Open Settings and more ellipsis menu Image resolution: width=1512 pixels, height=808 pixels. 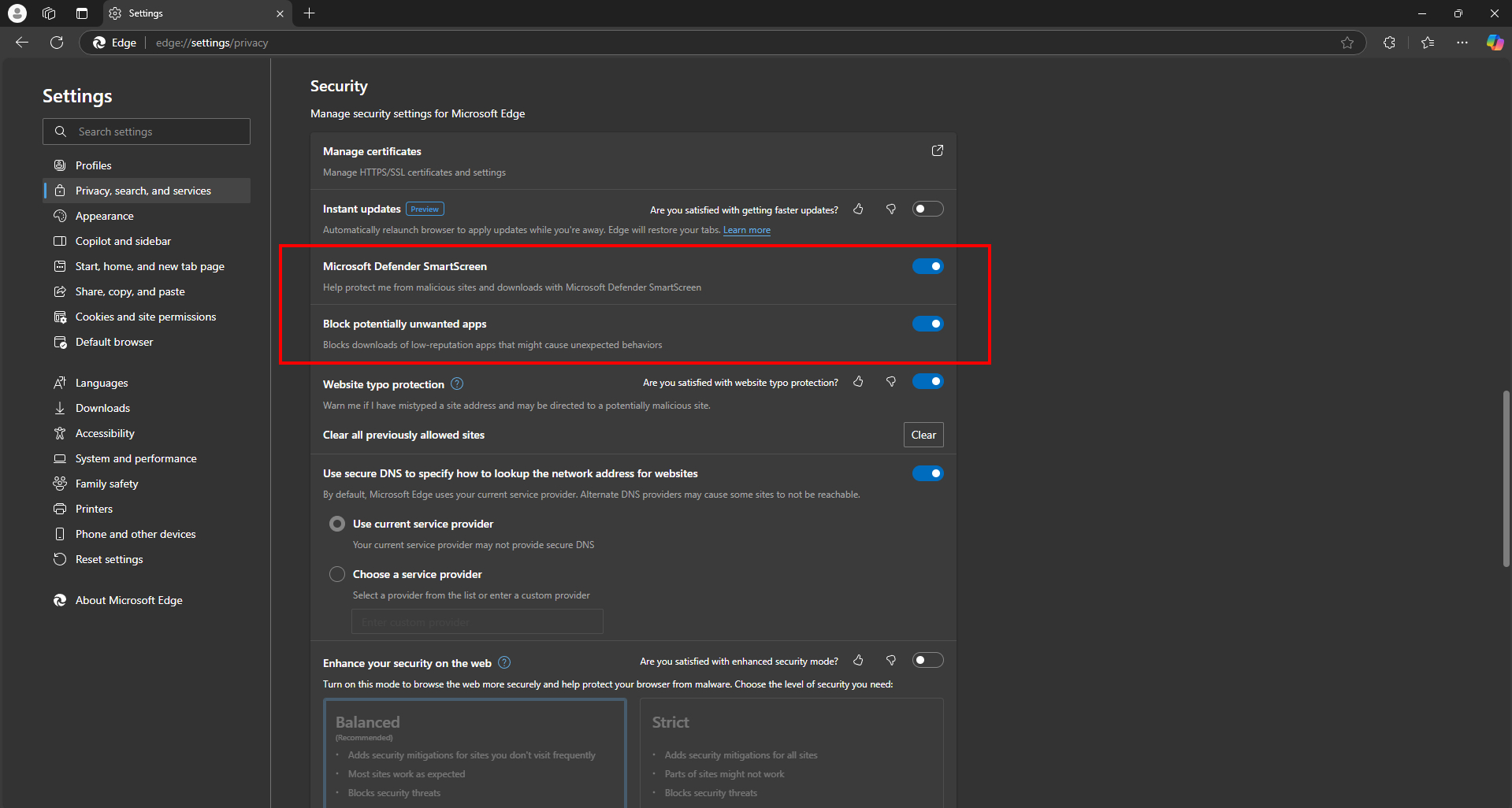click(x=1462, y=43)
